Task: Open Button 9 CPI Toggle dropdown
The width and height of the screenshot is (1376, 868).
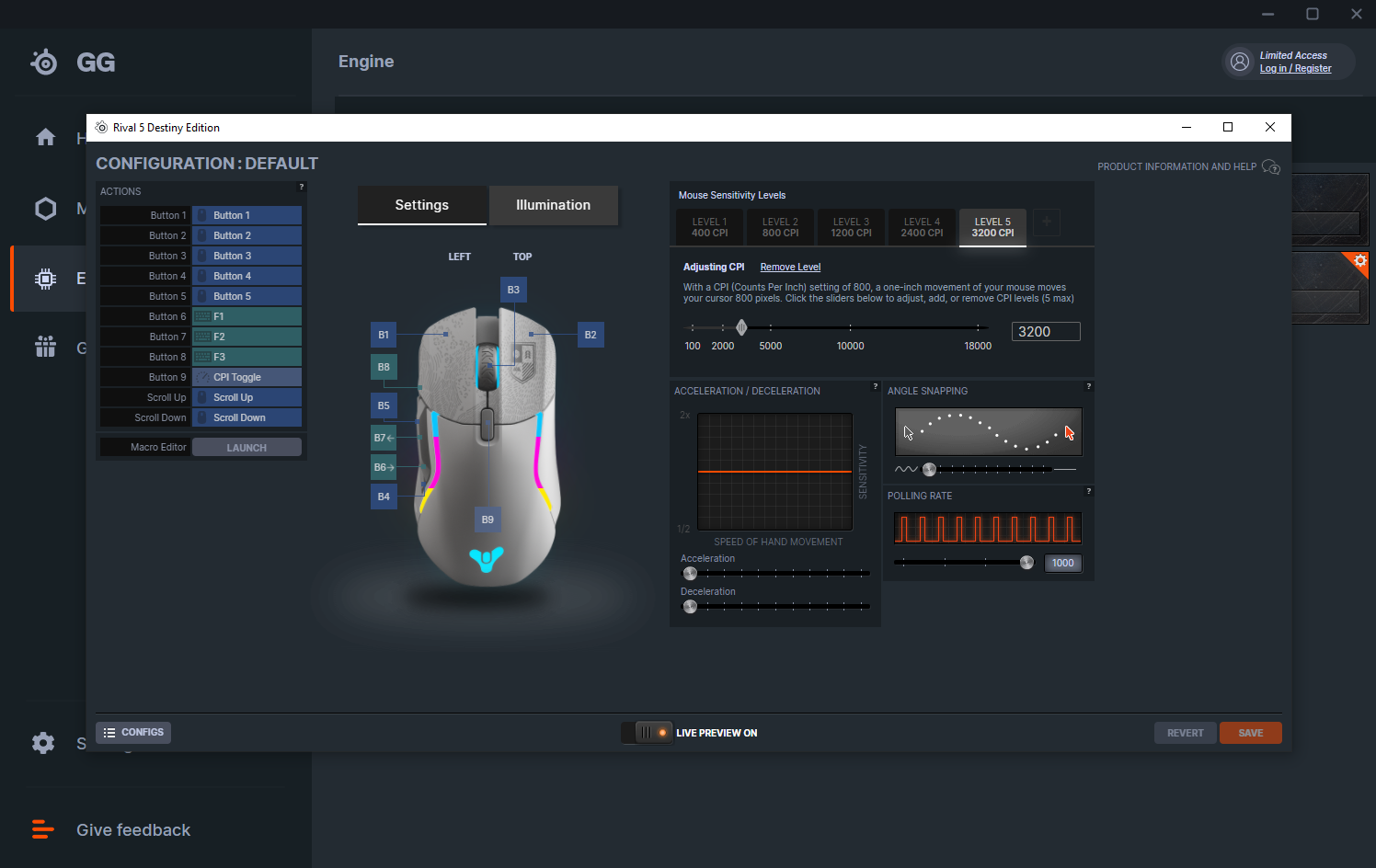Action: tap(247, 377)
